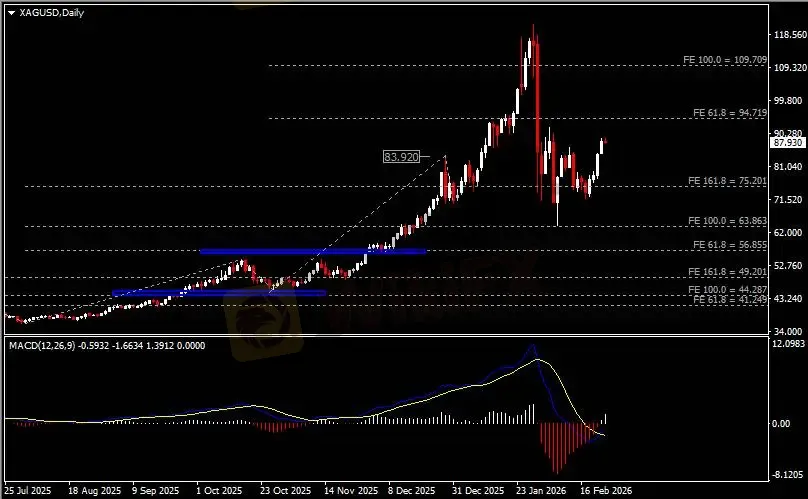Click the 23 Oct 2025 date label
808x499 pixels.
(285, 490)
